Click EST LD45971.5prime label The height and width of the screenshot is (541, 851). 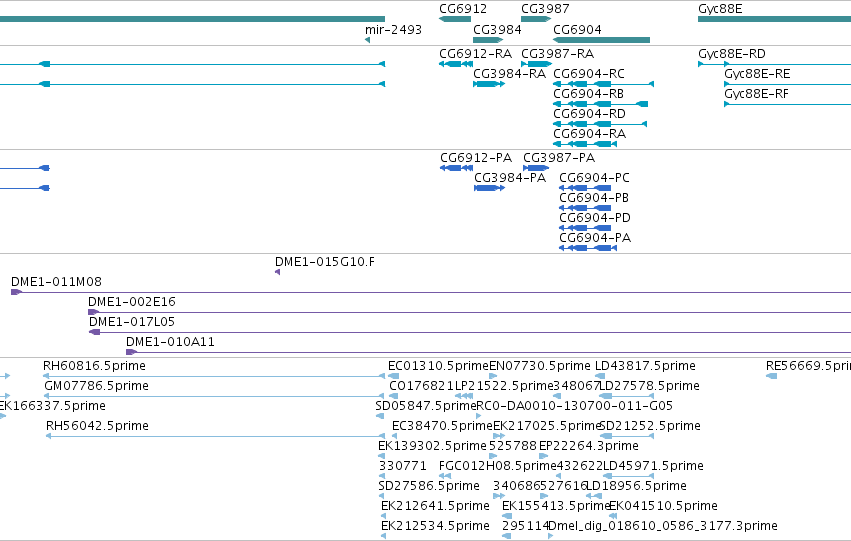pyautogui.click(x=653, y=467)
